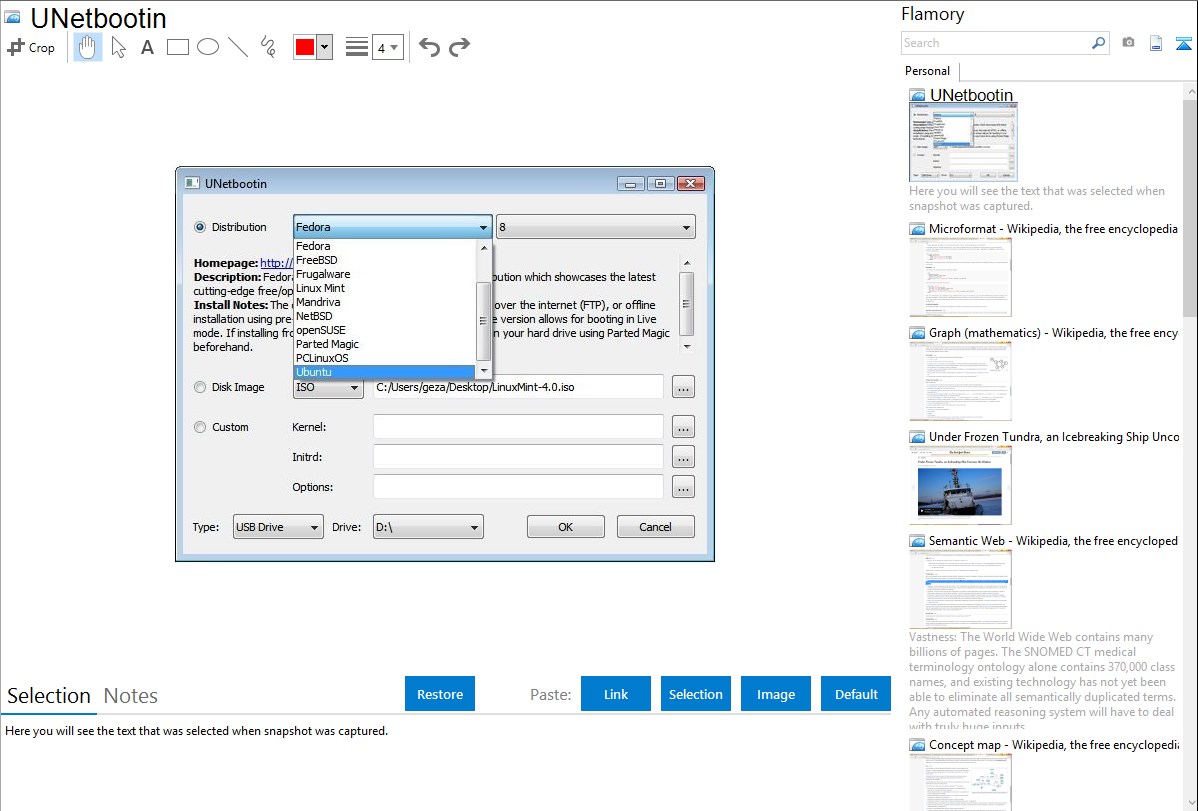1198x811 pixels.
Task: Pick the text annotation tool
Action: 147,47
